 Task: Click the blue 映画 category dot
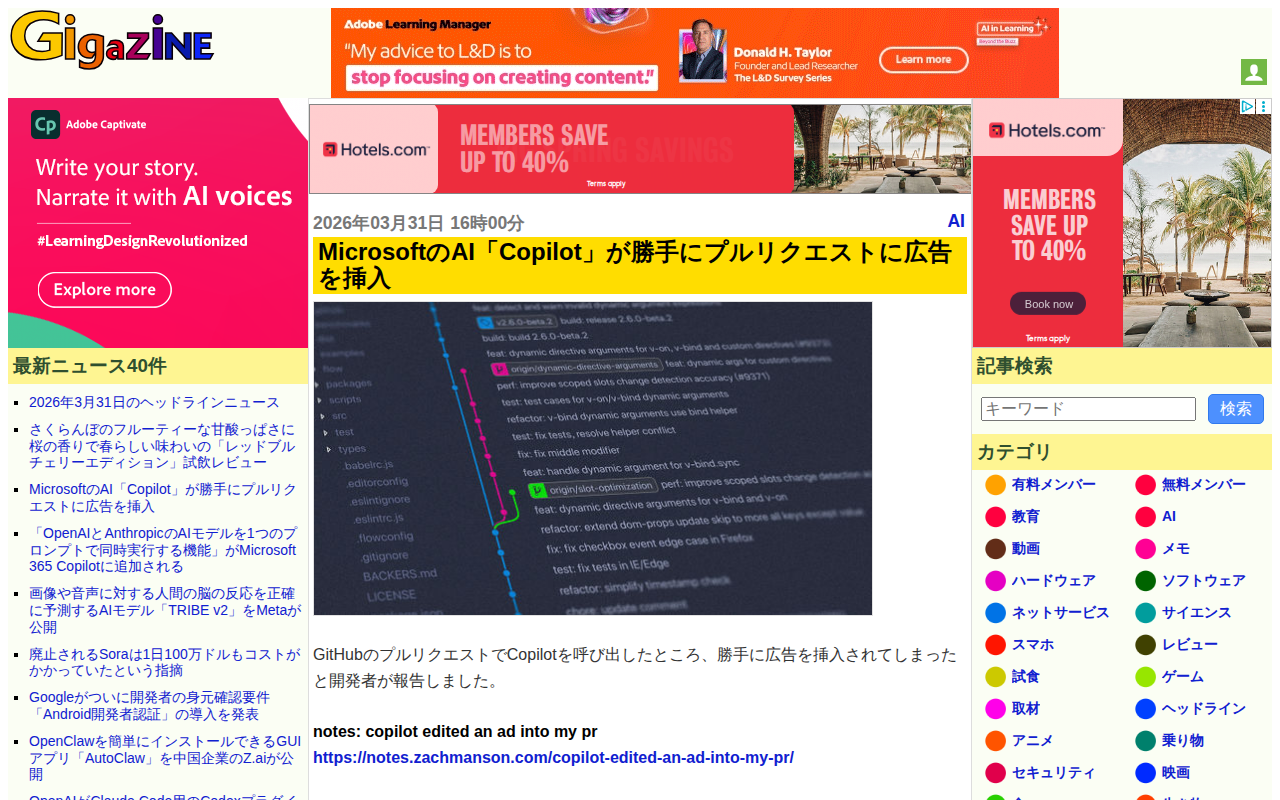coord(1145,773)
